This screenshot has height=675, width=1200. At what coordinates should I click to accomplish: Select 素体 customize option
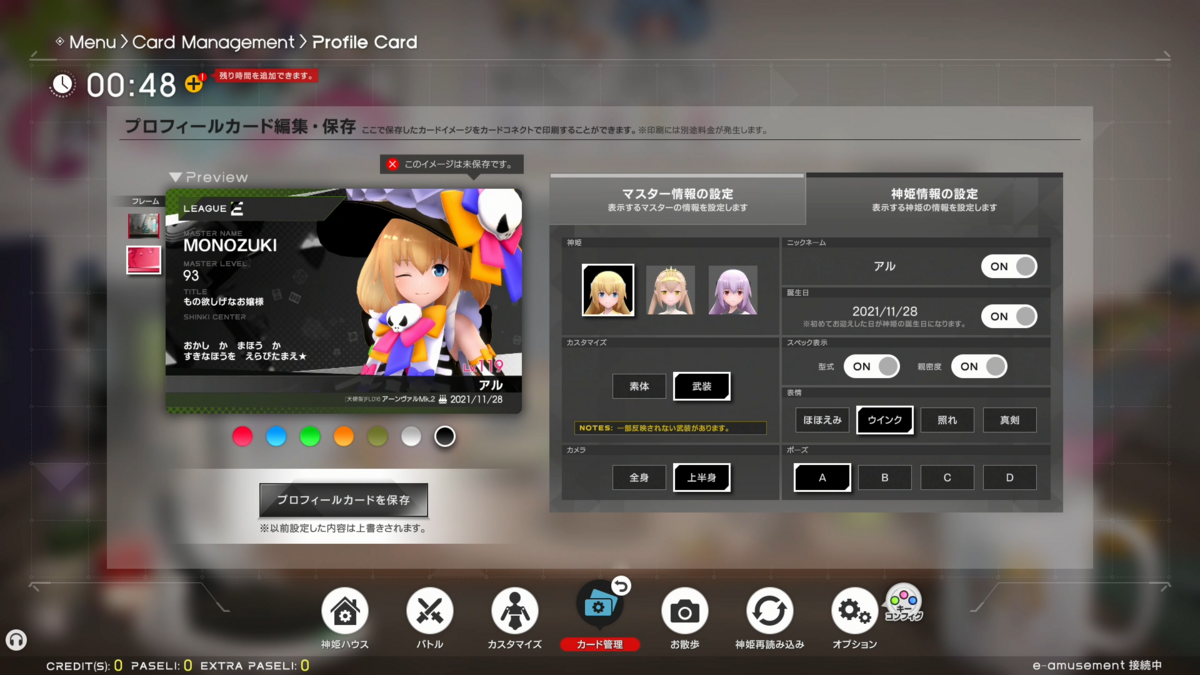tap(639, 386)
